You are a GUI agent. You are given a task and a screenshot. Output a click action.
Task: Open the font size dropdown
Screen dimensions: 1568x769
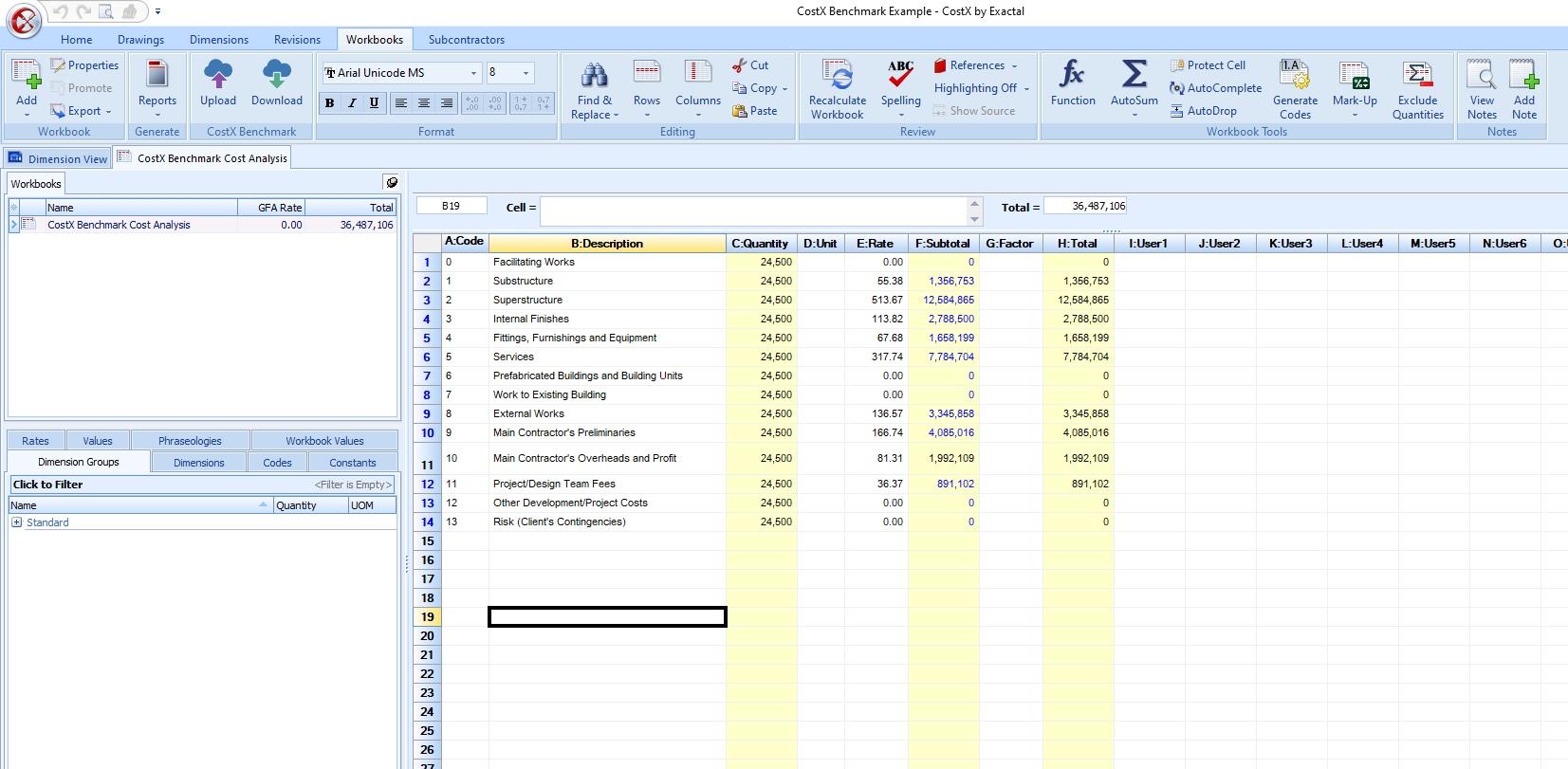(x=526, y=73)
